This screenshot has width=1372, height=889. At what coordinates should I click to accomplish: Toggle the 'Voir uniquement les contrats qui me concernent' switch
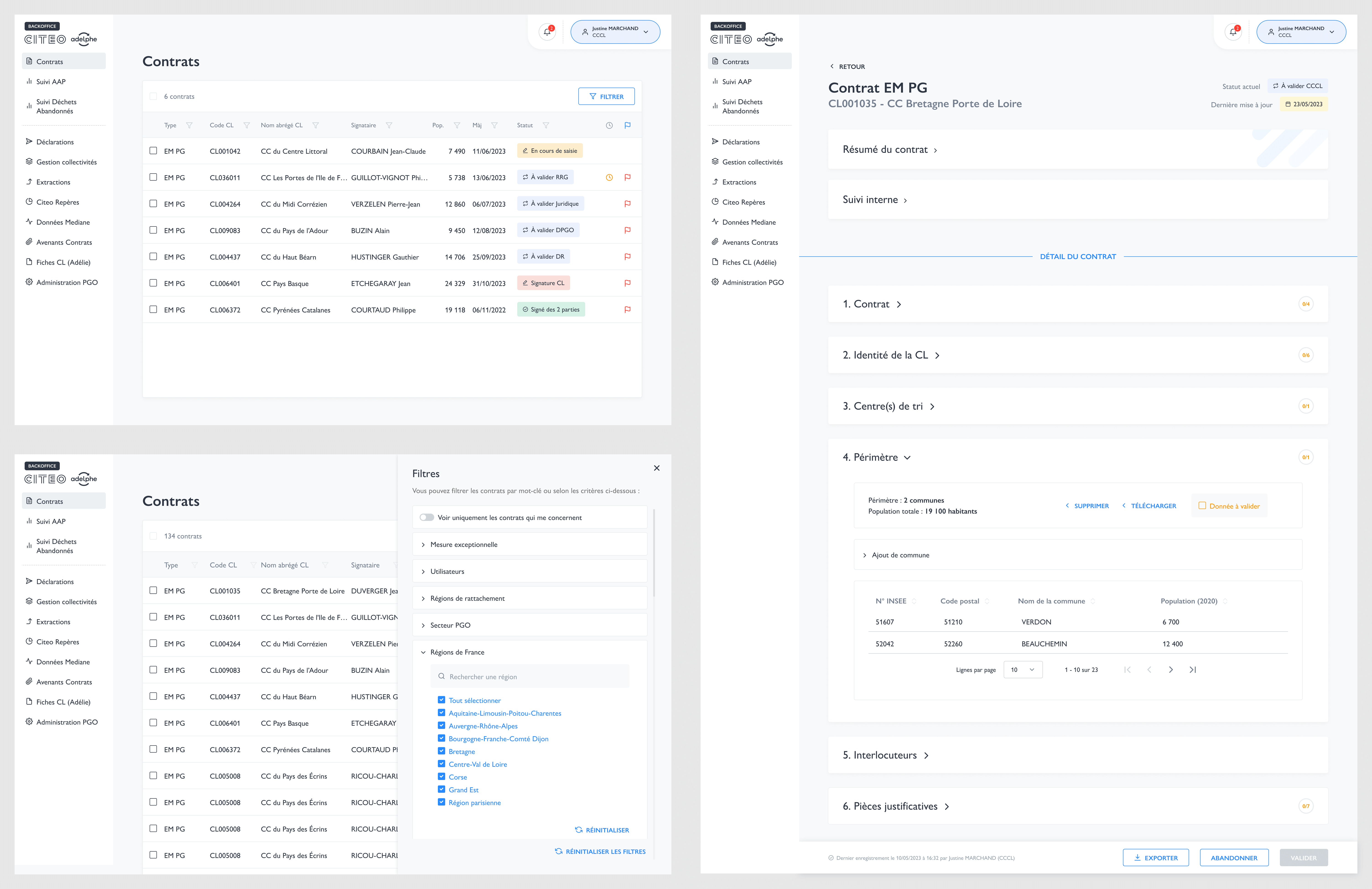click(427, 517)
